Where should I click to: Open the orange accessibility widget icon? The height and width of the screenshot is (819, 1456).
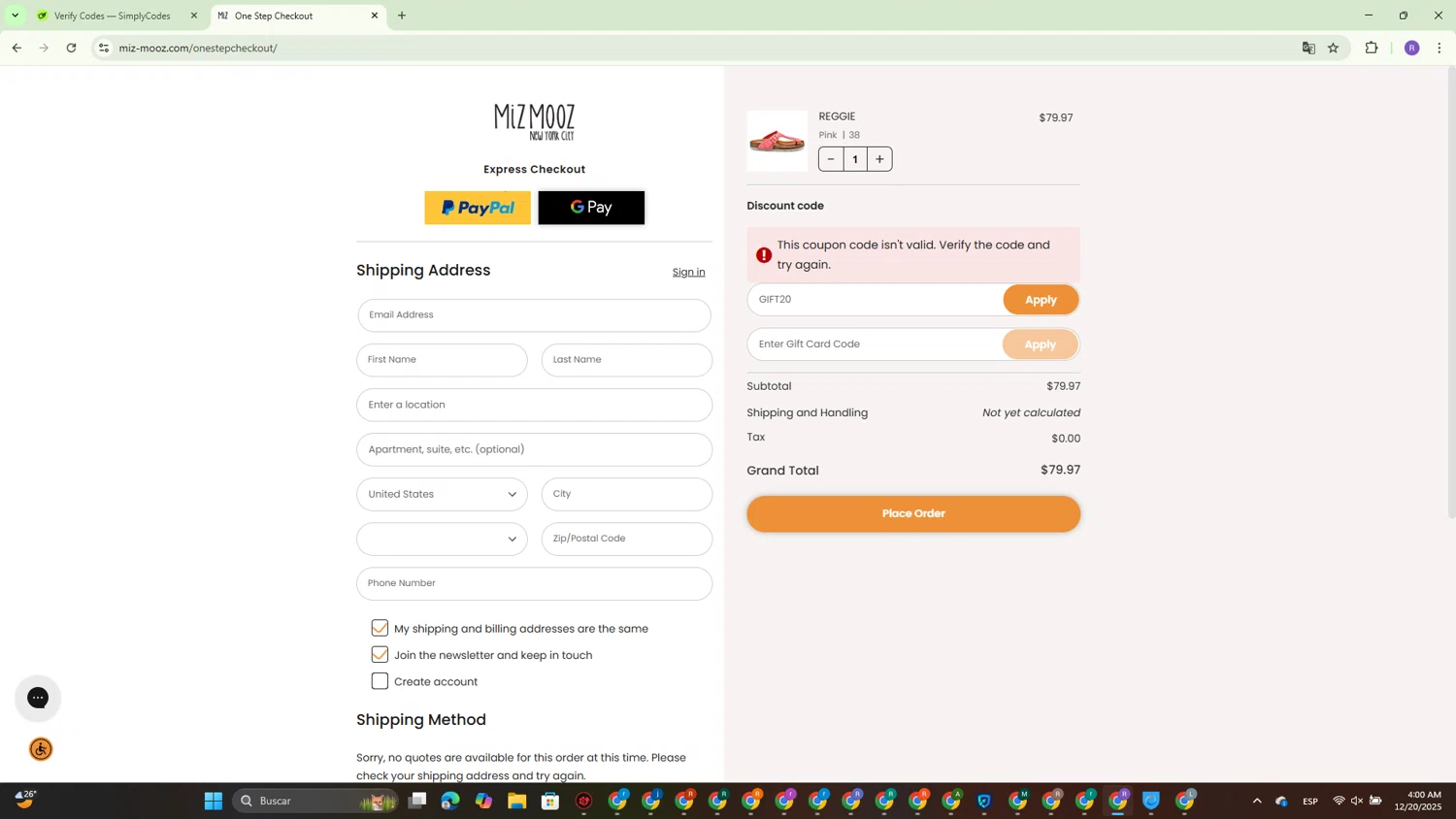(x=41, y=749)
